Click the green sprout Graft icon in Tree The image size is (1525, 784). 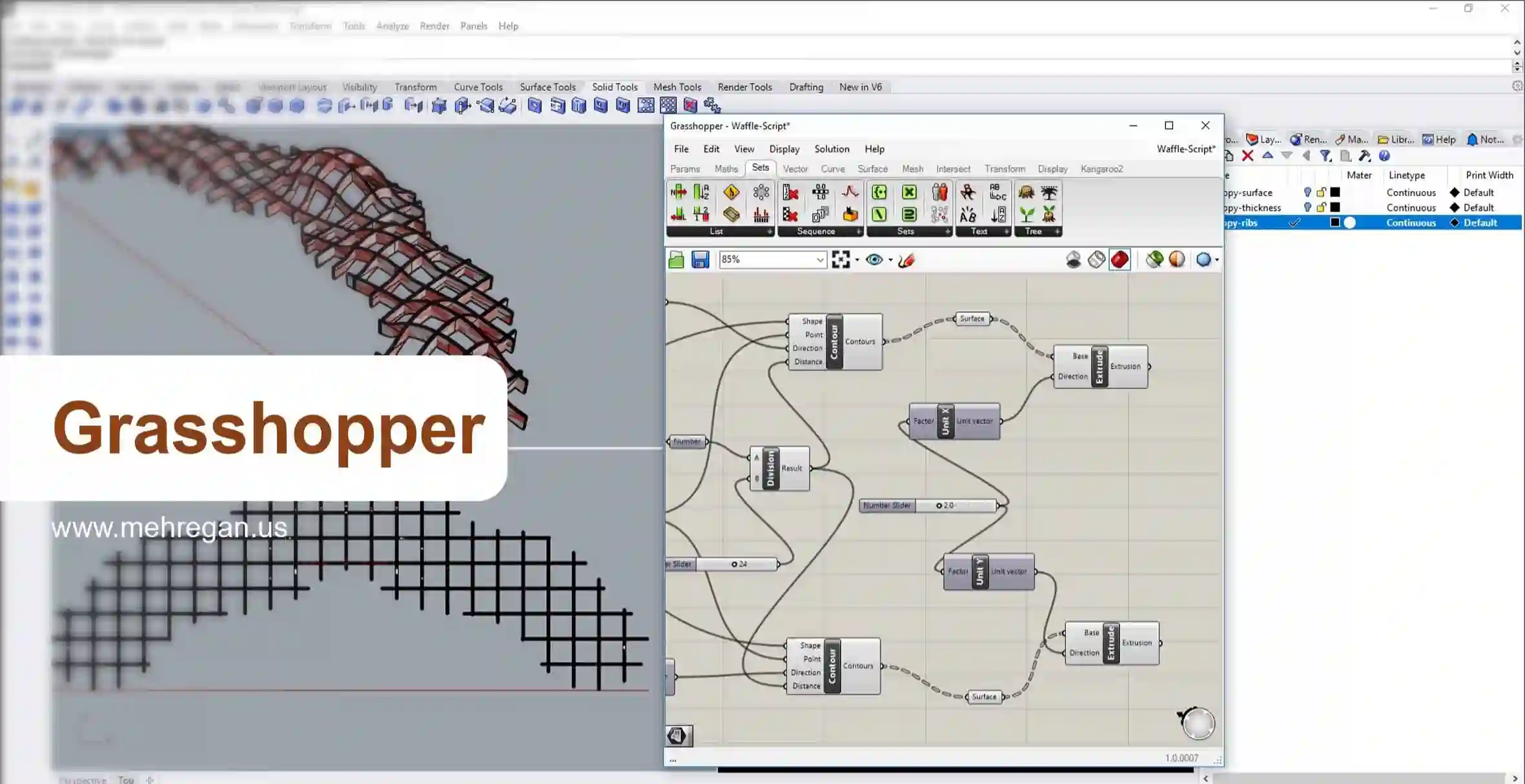pyautogui.click(x=1027, y=214)
